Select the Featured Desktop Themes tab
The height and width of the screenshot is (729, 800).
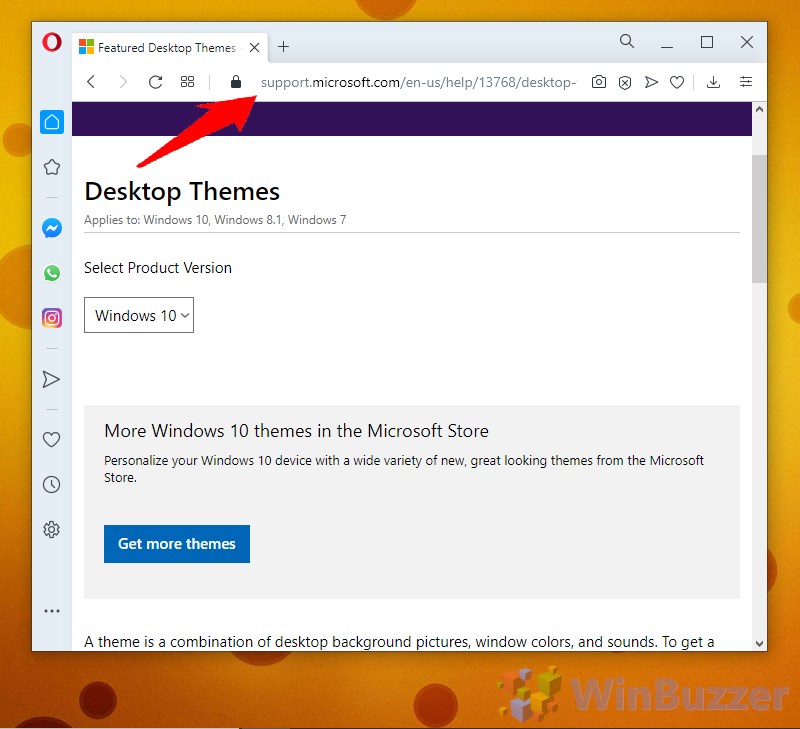point(170,48)
